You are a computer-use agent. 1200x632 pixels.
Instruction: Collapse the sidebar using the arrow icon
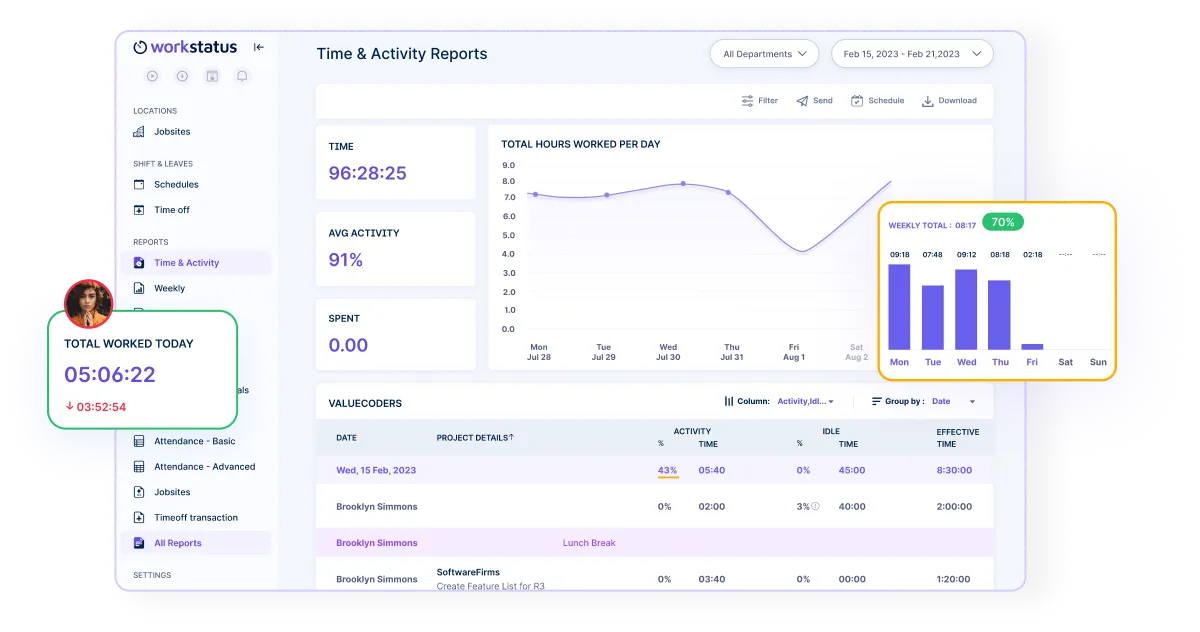tap(259, 47)
